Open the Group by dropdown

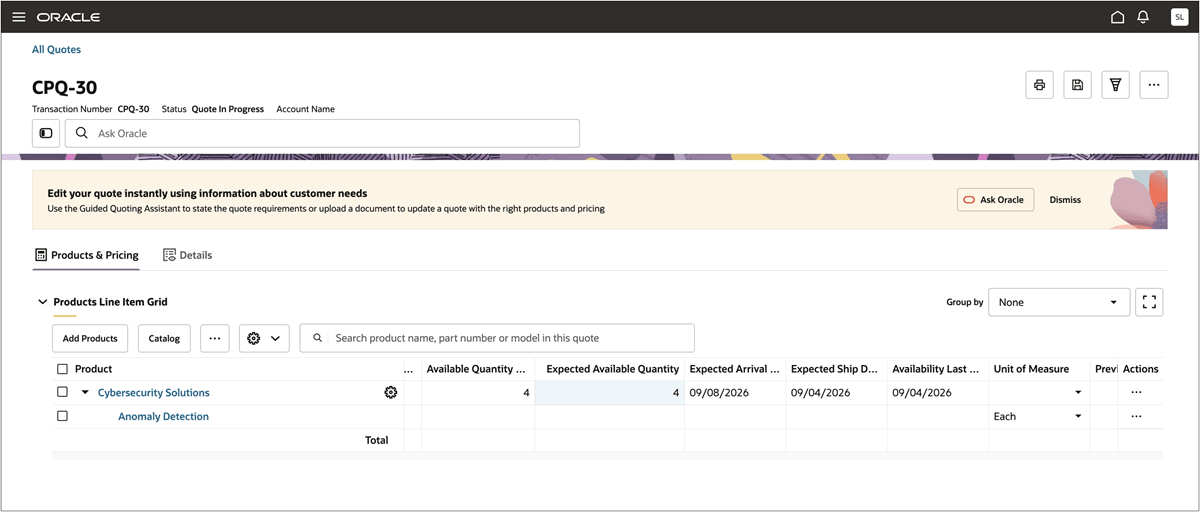(x=1059, y=302)
